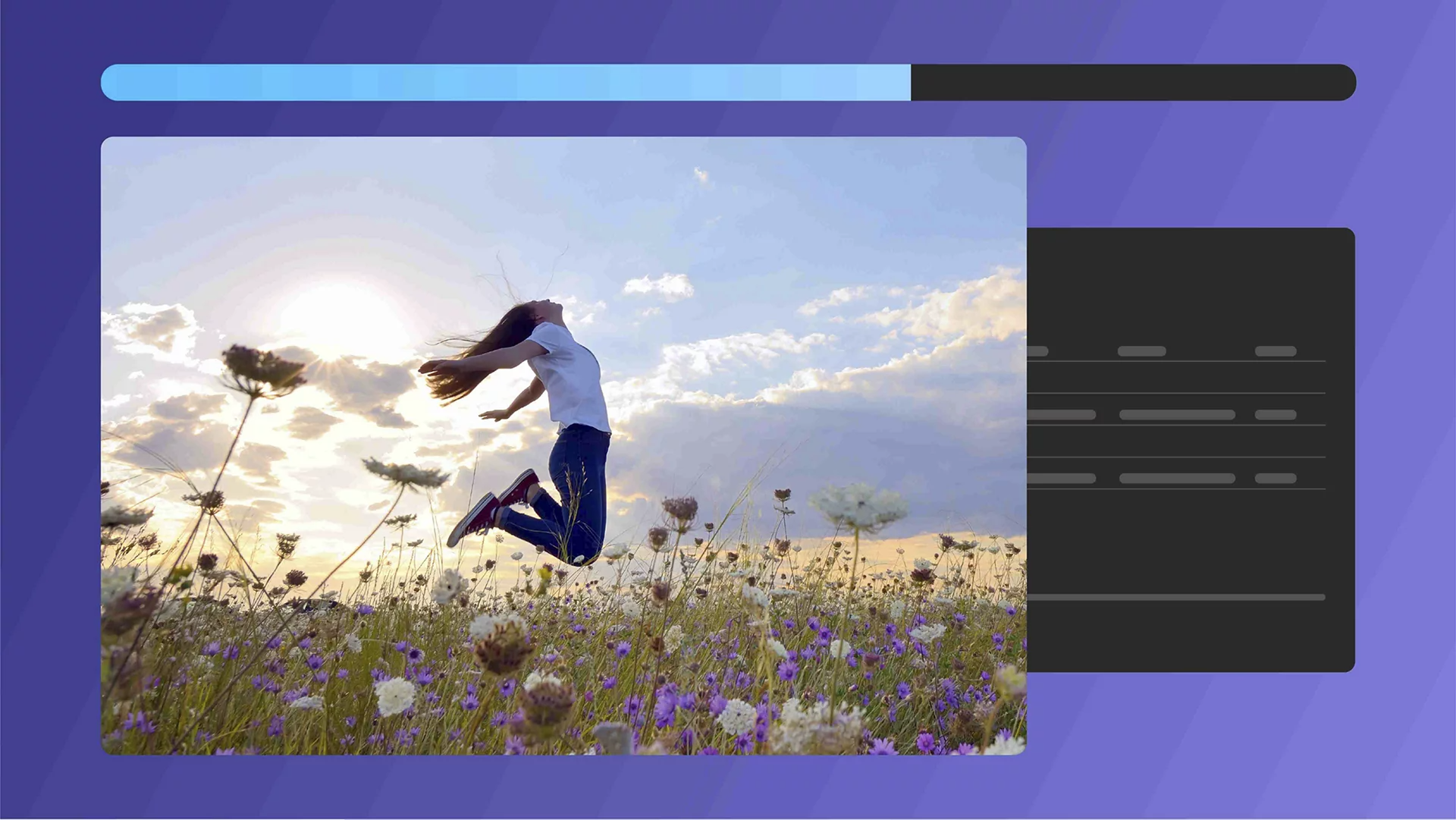Screen dimensions: 1456x820
Task: Click the left pill in third panel row
Action: click(1062, 479)
